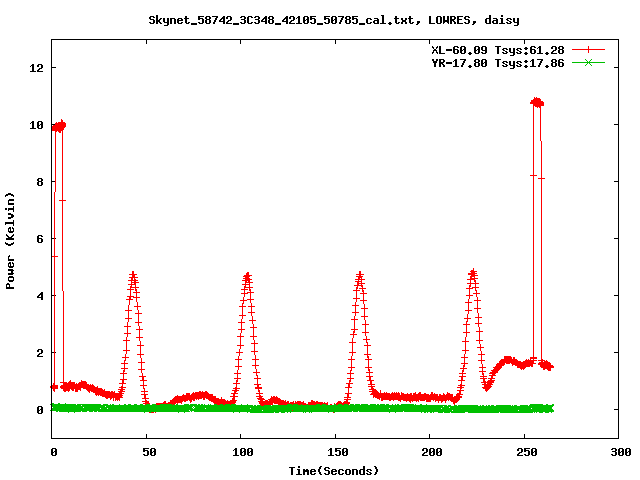Click the y-axis tick label 2
Image resolution: width=640 pixels, height=480 pixels.
click(40, 353)
